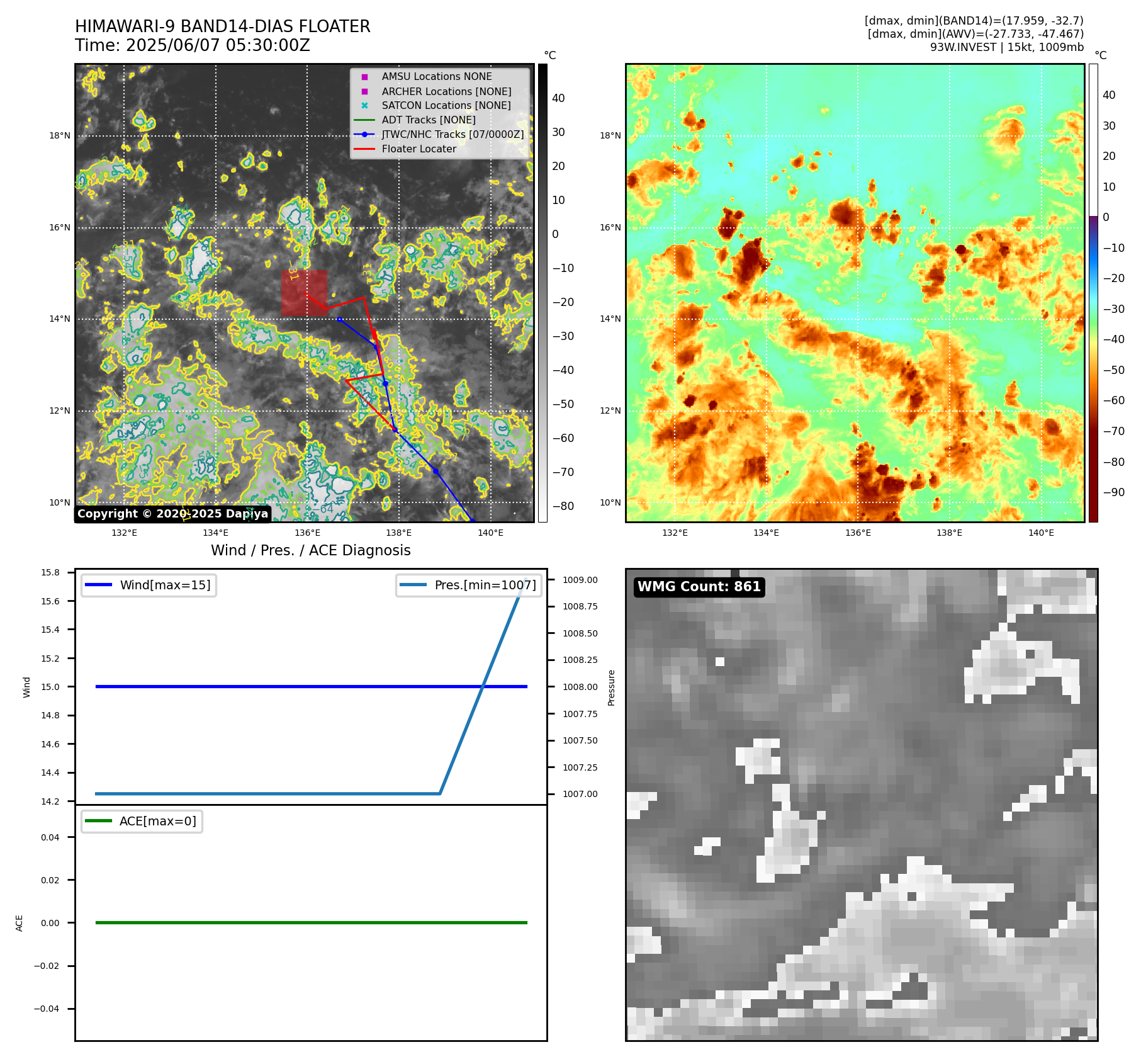Click the green ADT Tracks legend line
The width and height of the screenshot is (1141, 1064).
364,120
